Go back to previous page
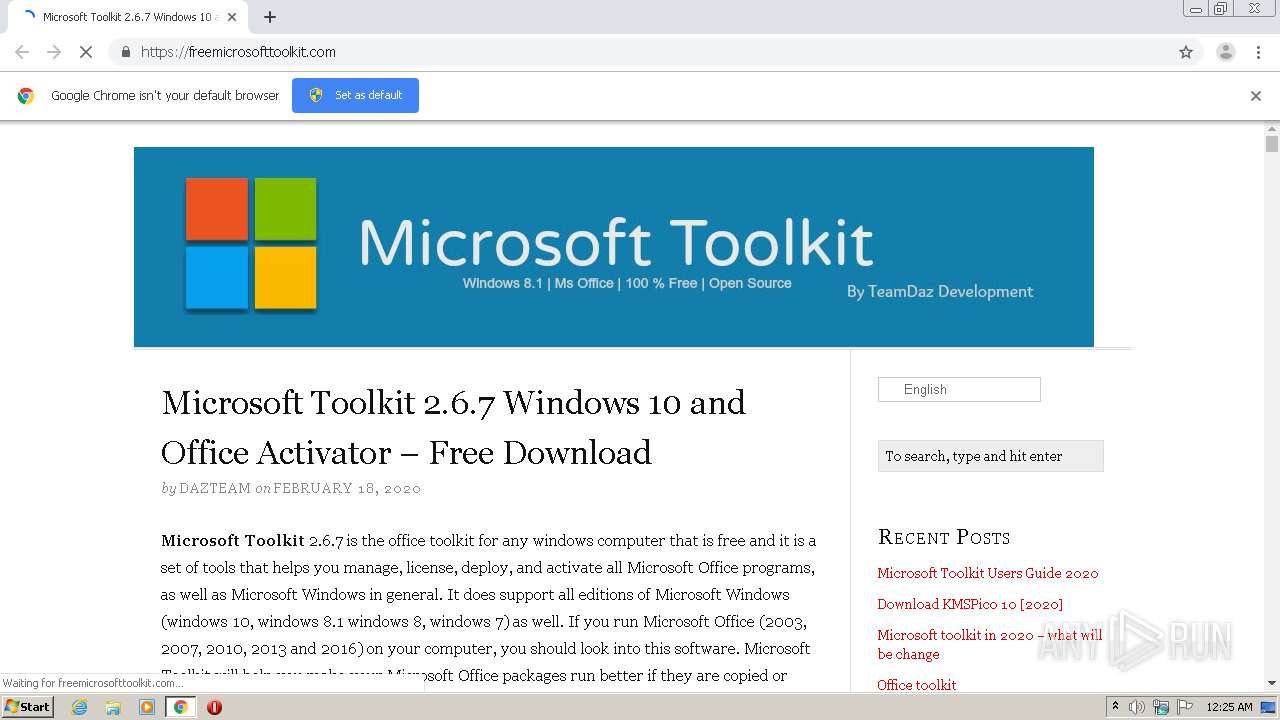 (x=22, y=52)
